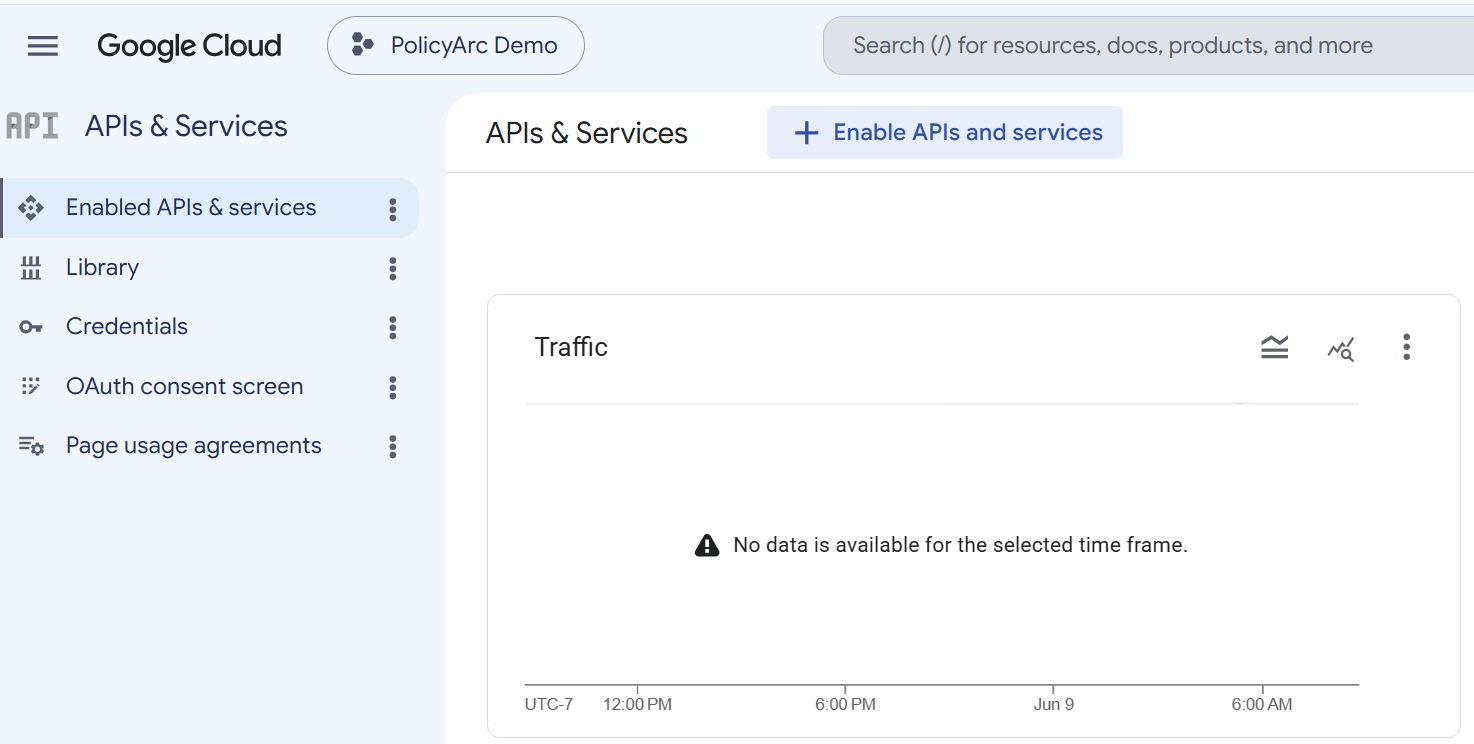Click the Jun 9 axis marker
The height and width of the screenshot is (744, 1474).
(x=1054, y=704)
